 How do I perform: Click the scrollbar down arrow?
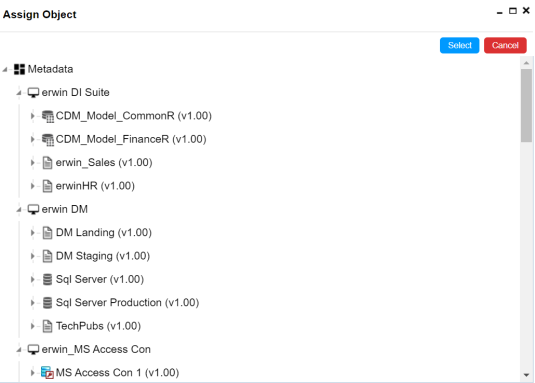[x=526, y=375]
